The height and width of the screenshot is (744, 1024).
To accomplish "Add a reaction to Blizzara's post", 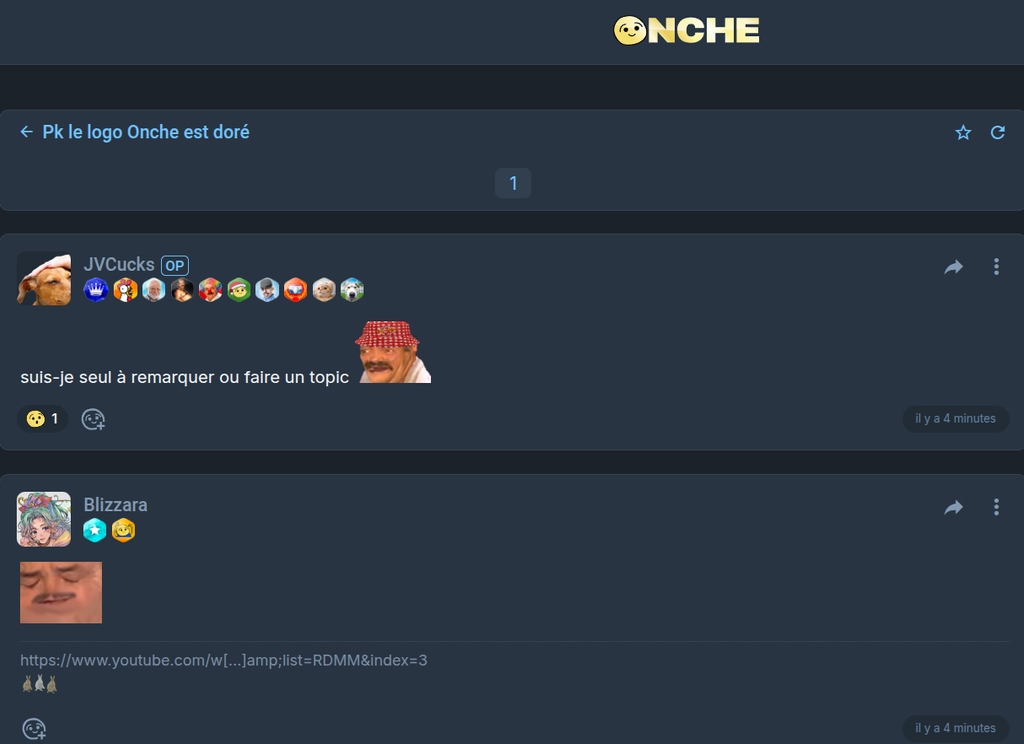I will point(34,728).
